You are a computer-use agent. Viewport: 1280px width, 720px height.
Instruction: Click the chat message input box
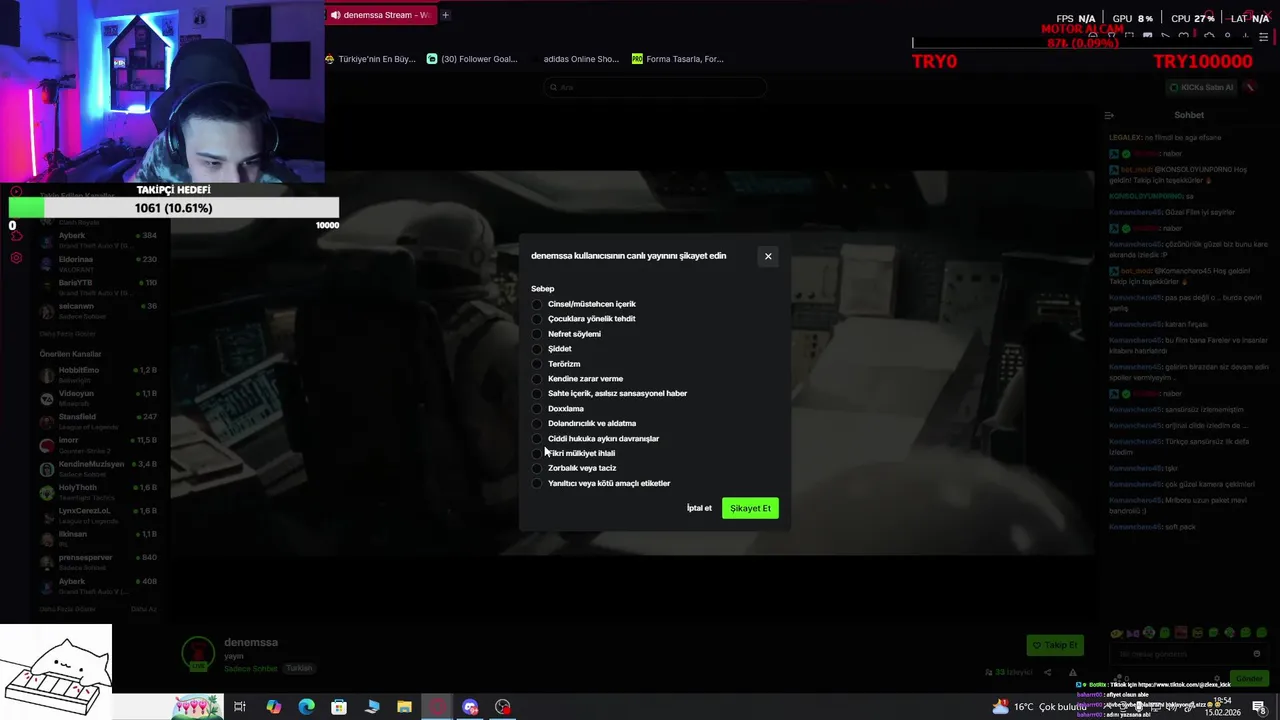pos(1189,654)
